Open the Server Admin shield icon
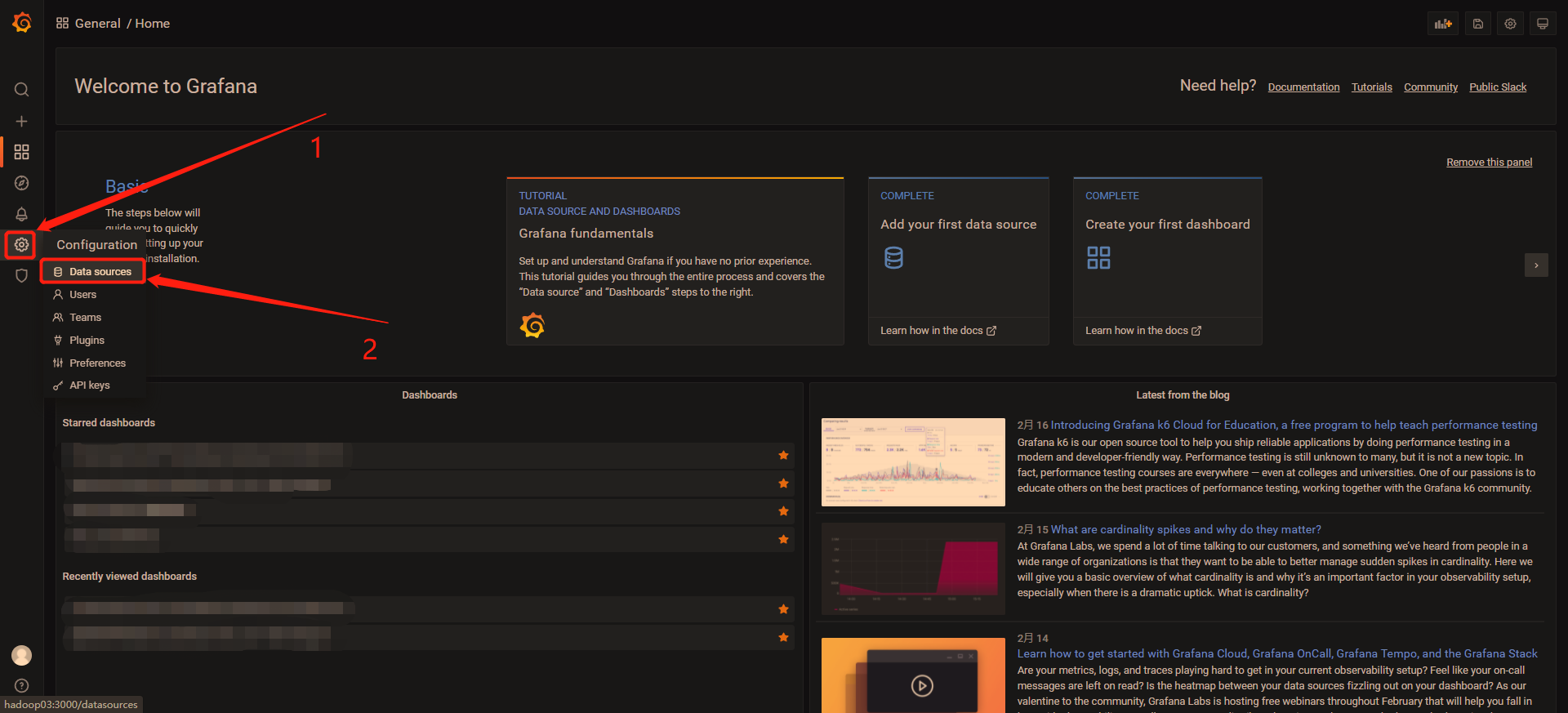This screenshot has width=1568, height=713. [22, 275]
